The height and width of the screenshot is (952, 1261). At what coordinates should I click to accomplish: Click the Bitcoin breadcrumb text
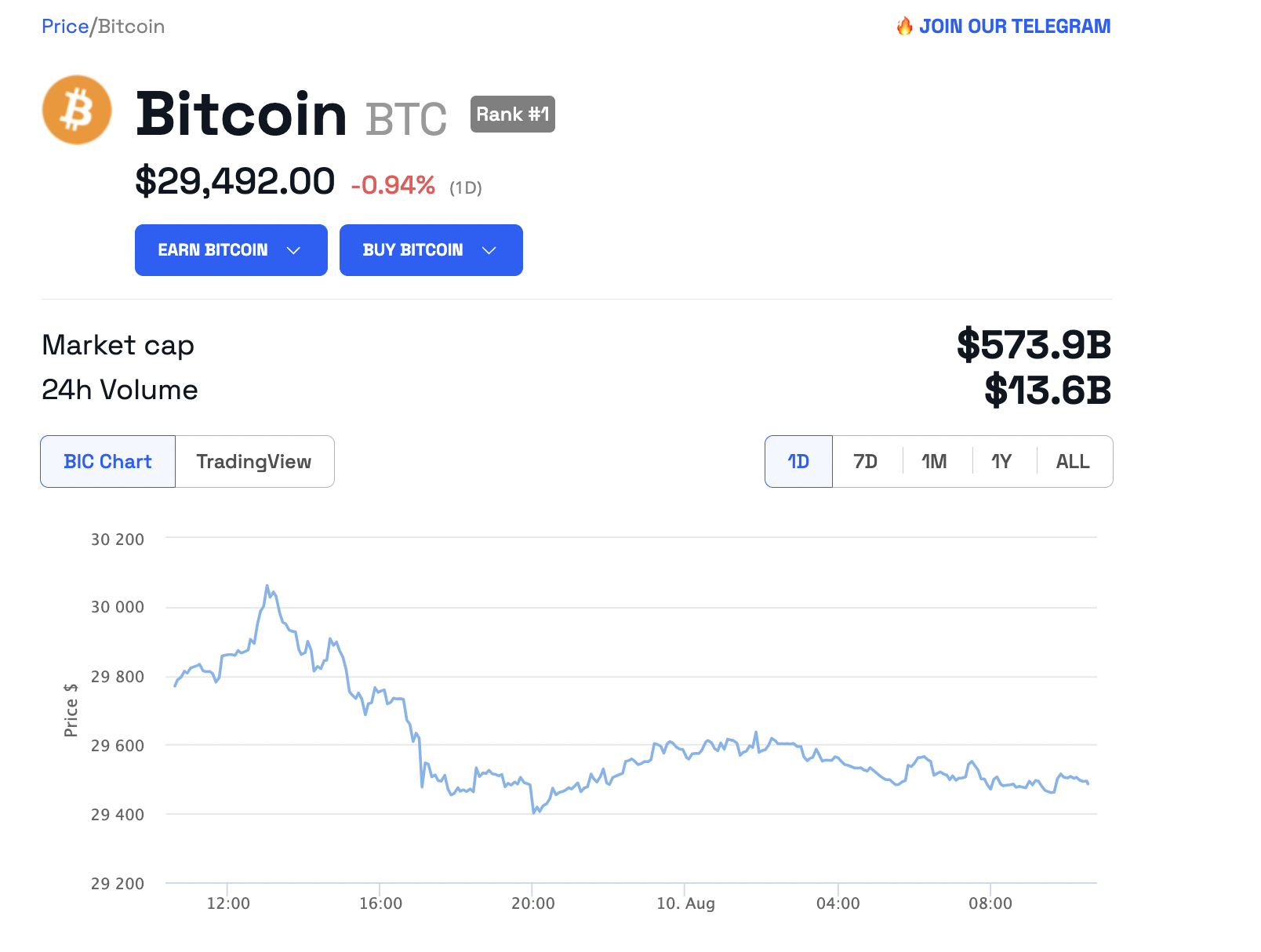pos(132,27)
